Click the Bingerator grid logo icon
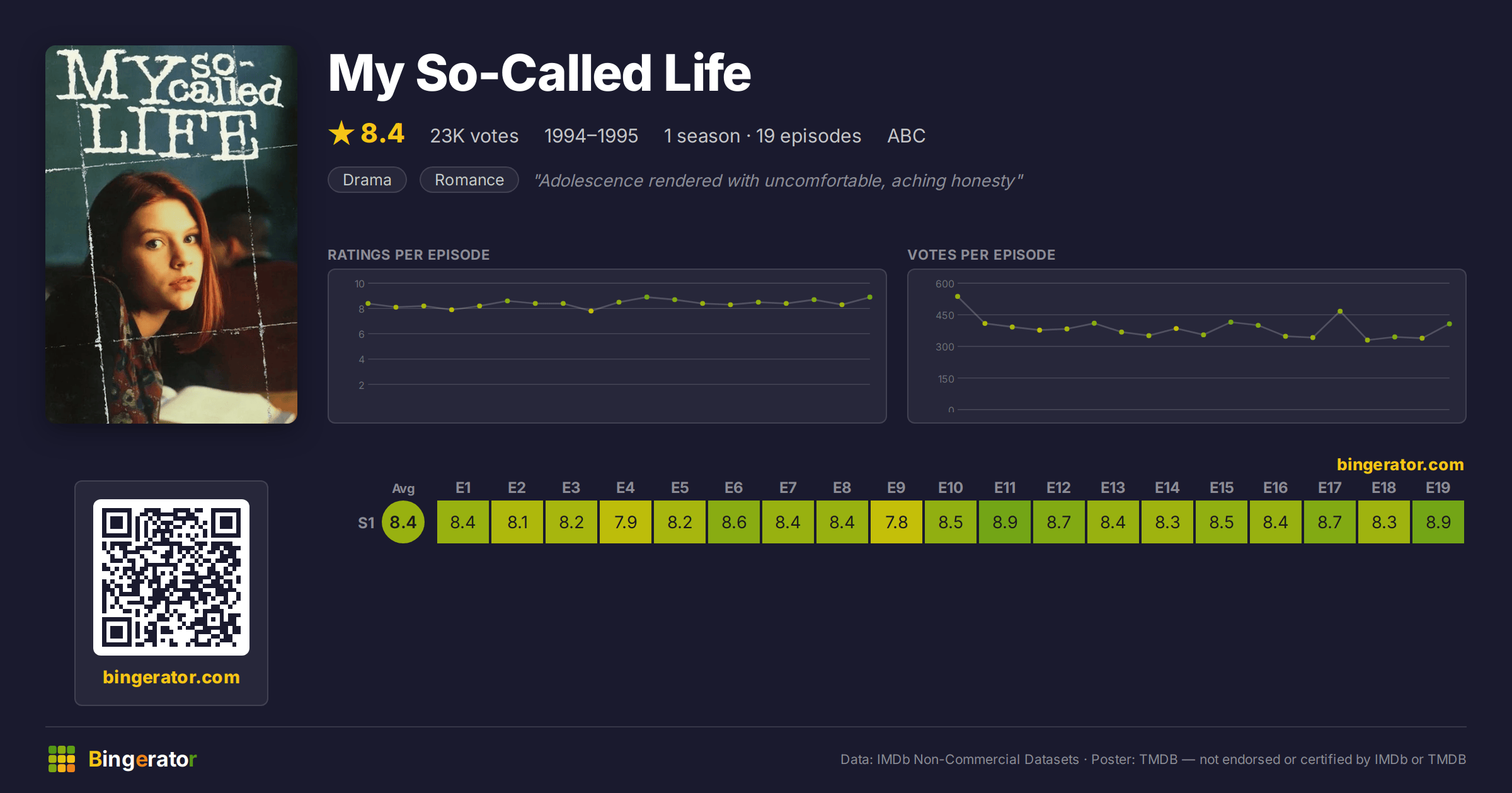This screenshot has width=1512, height=793. 62,759
